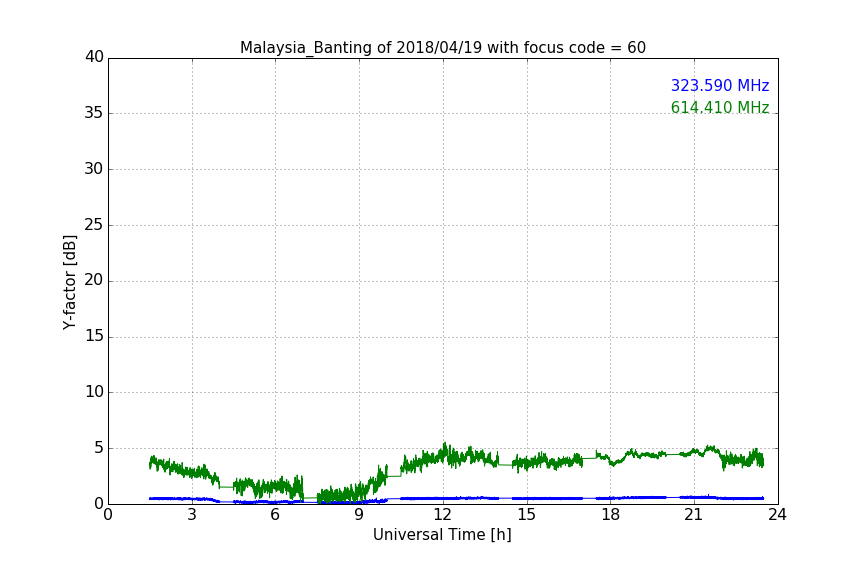The width and height of the screenshot is (864, 576).
Task: Click the x-axis tick label '6'
Action: coord(275,515)
